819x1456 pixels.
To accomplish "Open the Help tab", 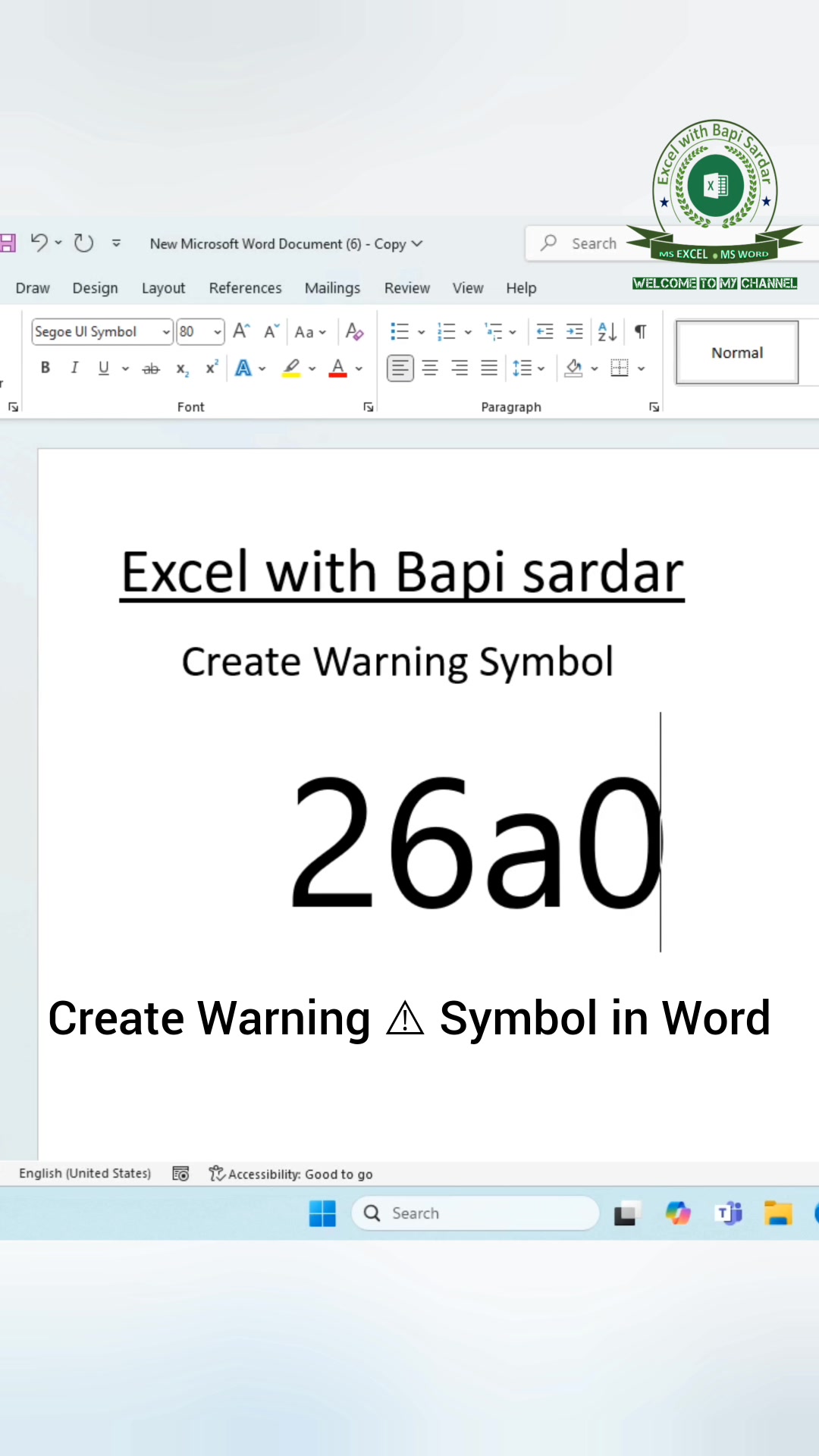I will point(521,288).
